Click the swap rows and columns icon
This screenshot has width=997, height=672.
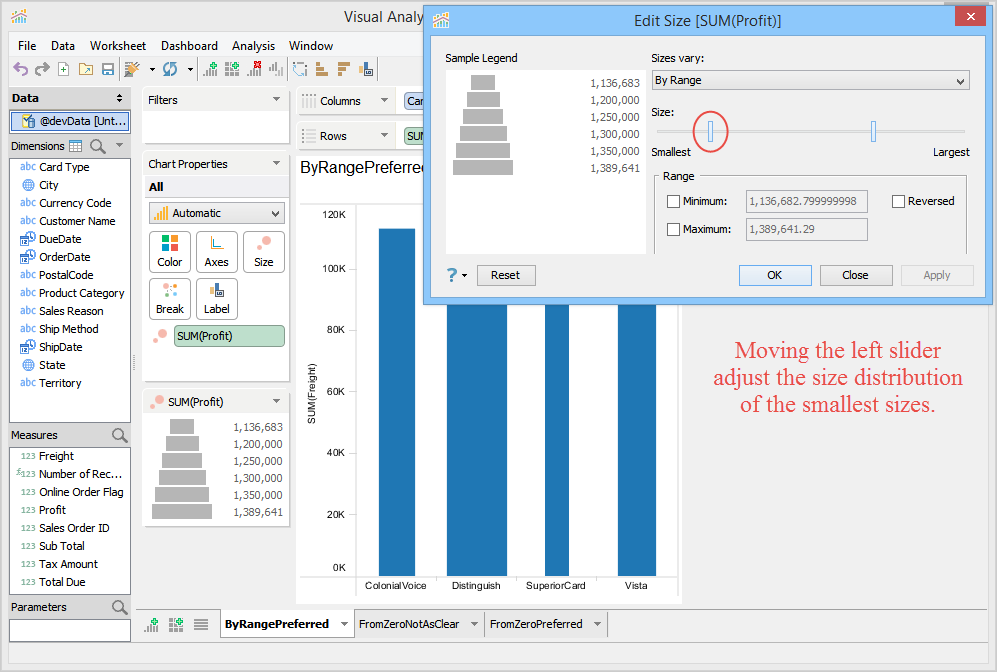(300, 69)
